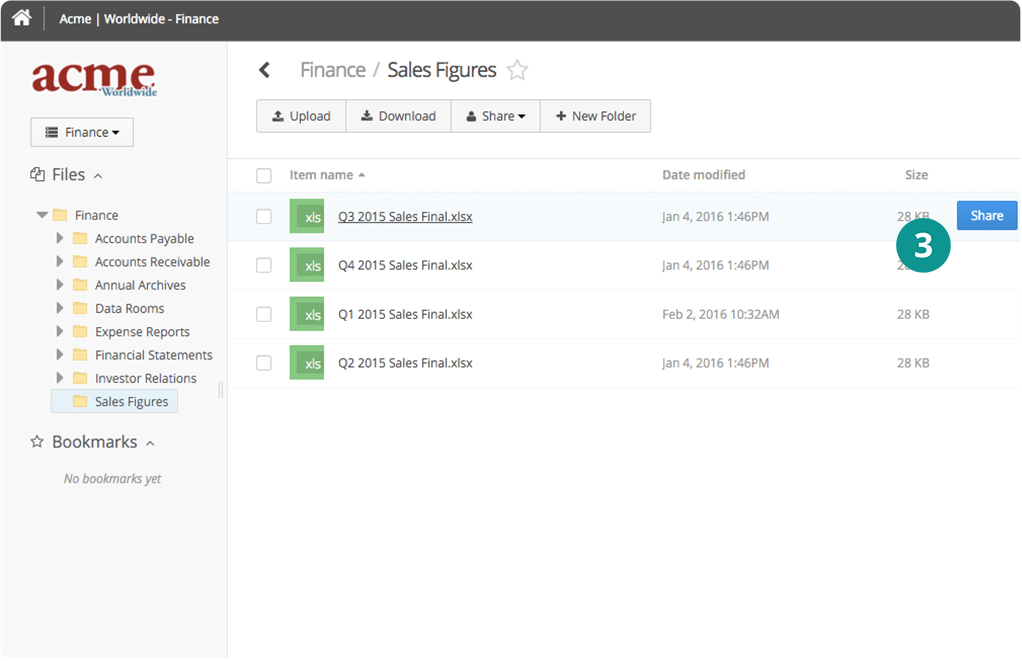
Task: Select checkbox for Q4 2015 Sales Final.xlsx
Action: [264, 266]
